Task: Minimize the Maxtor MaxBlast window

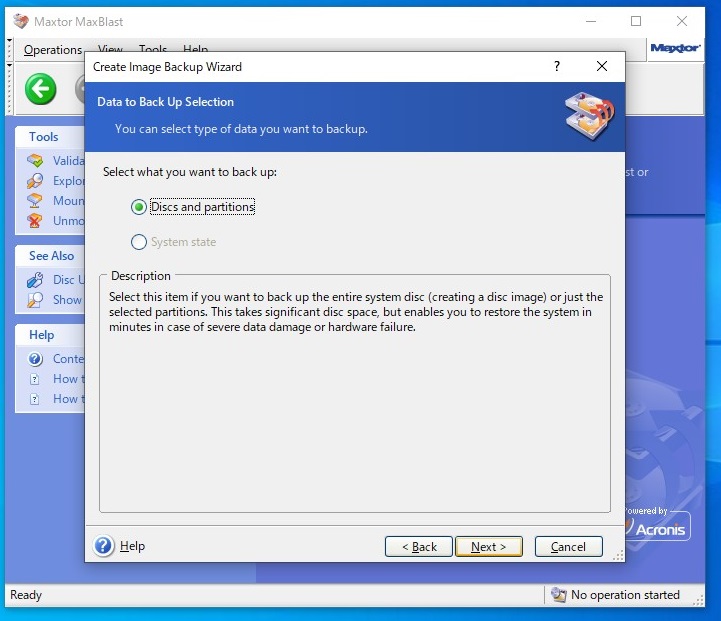Action: (x=591, y=21)
